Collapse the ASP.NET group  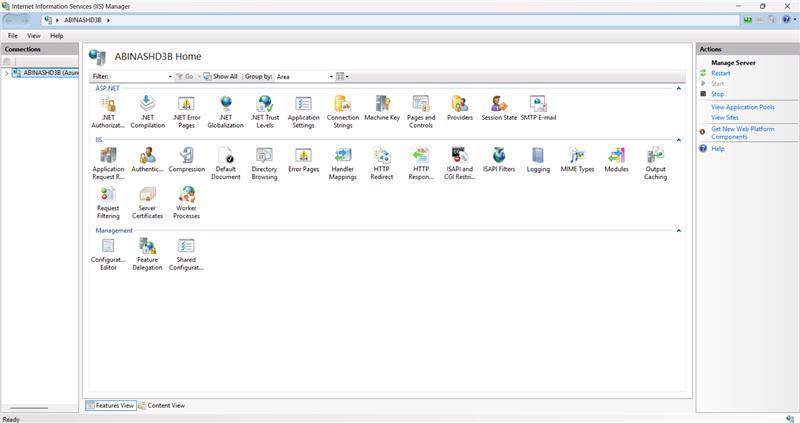[679, 88]
